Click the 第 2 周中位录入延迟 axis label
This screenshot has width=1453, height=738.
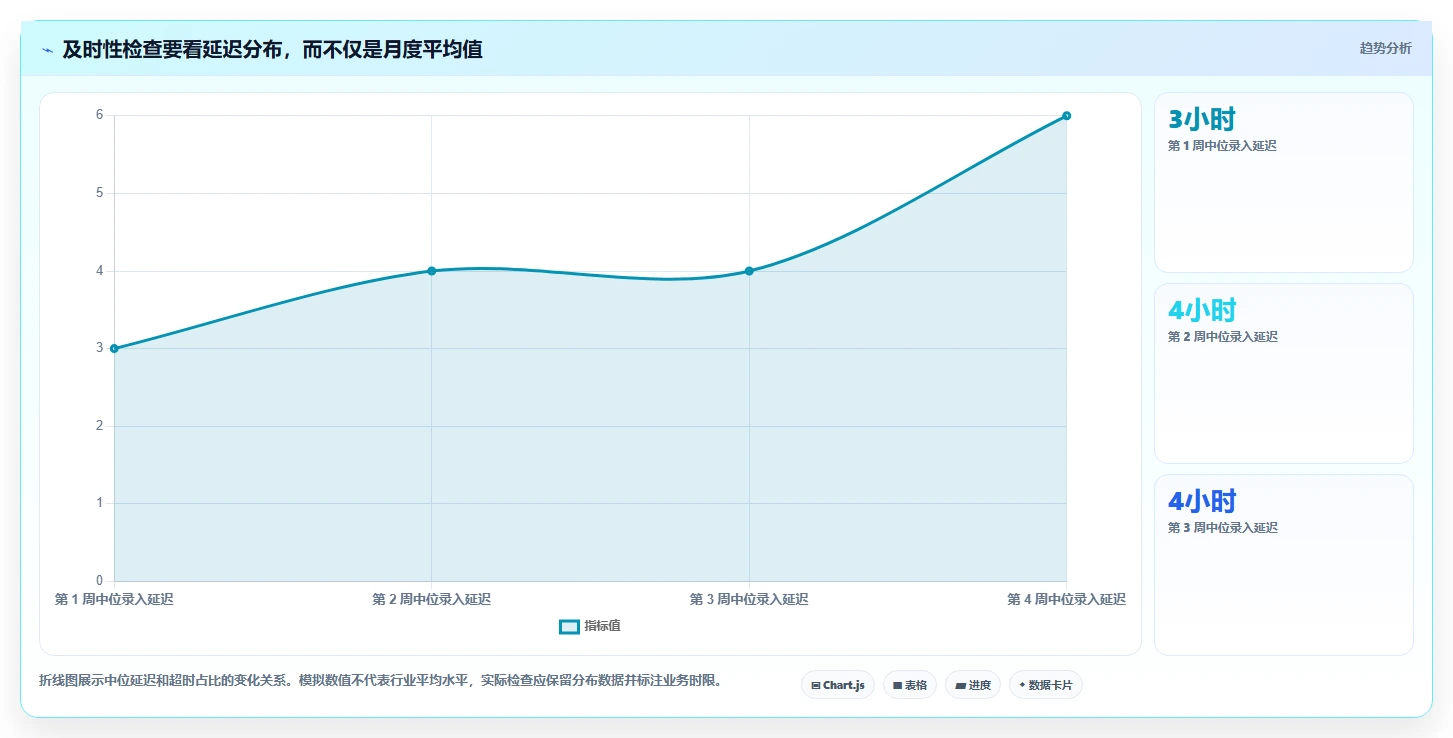432,600
